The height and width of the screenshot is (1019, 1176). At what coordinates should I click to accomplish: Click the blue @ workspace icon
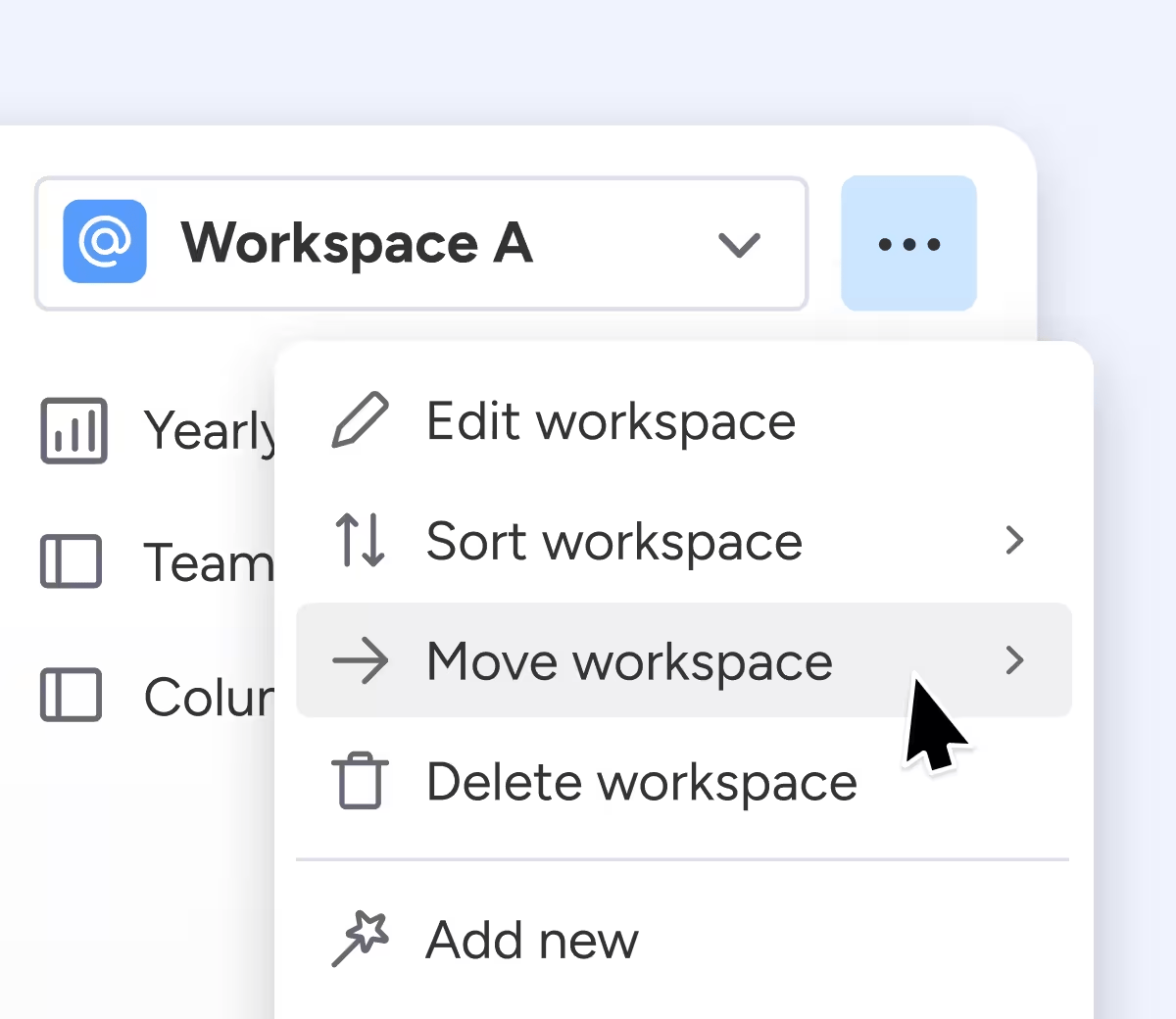(x=105, y=241)
